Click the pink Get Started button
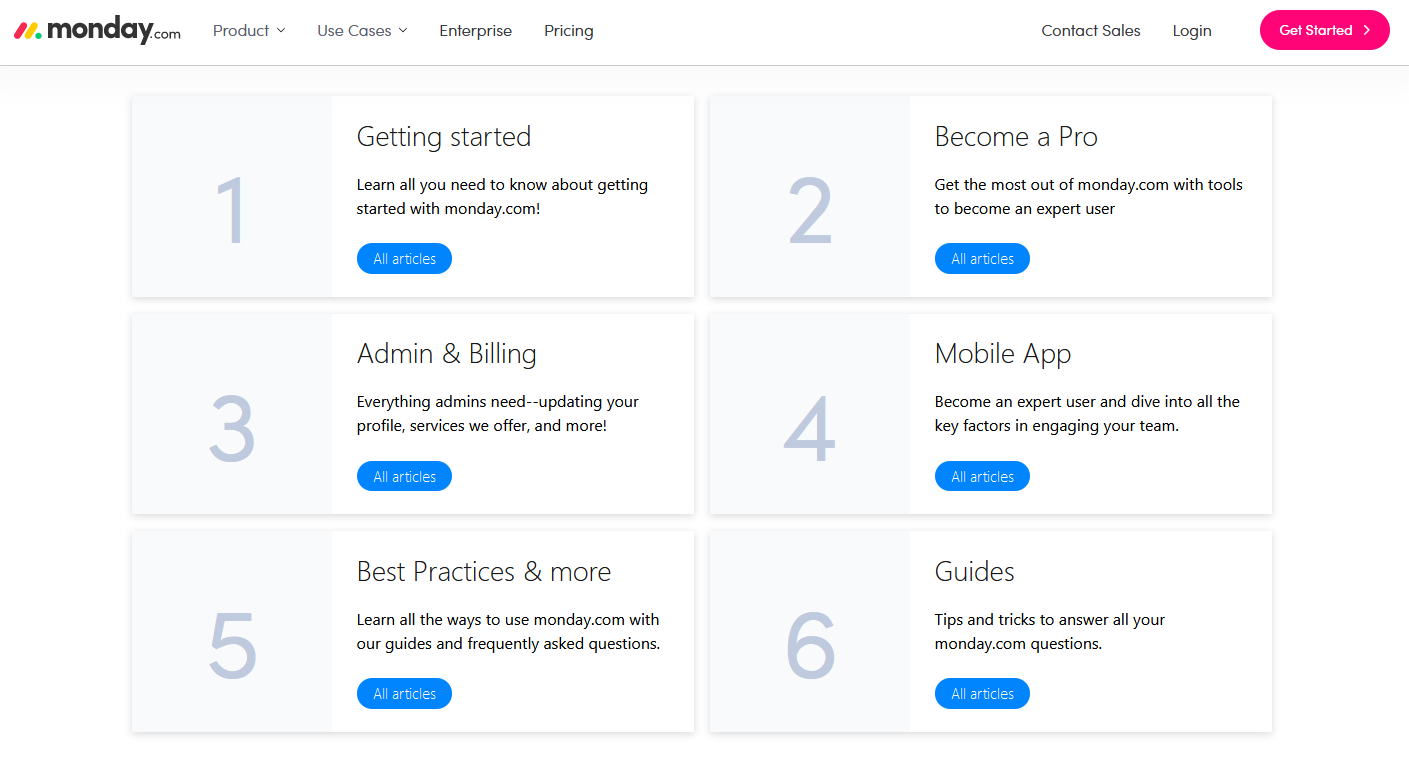 click(1324, 30)
